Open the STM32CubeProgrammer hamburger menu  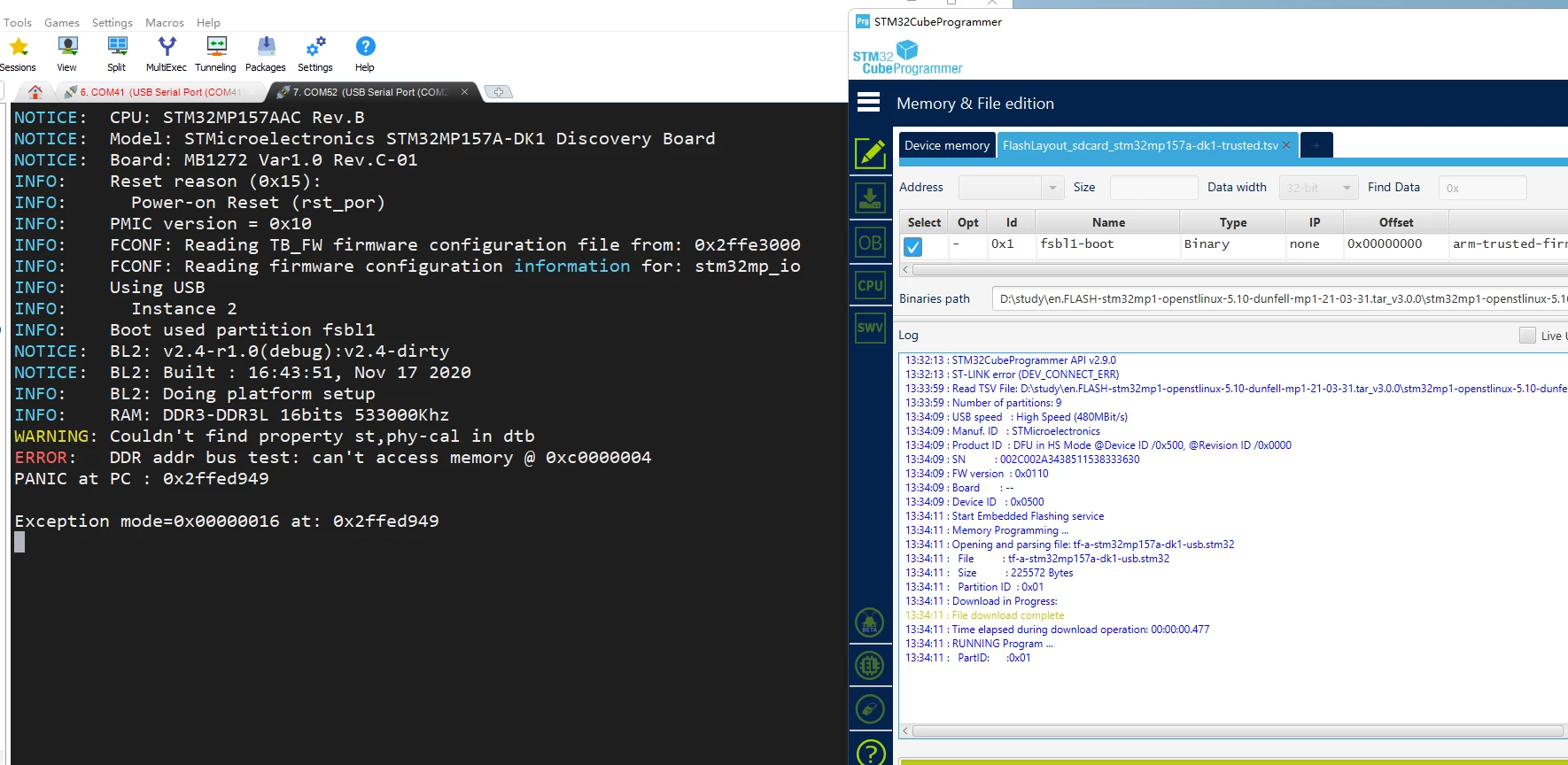[869, 103]
